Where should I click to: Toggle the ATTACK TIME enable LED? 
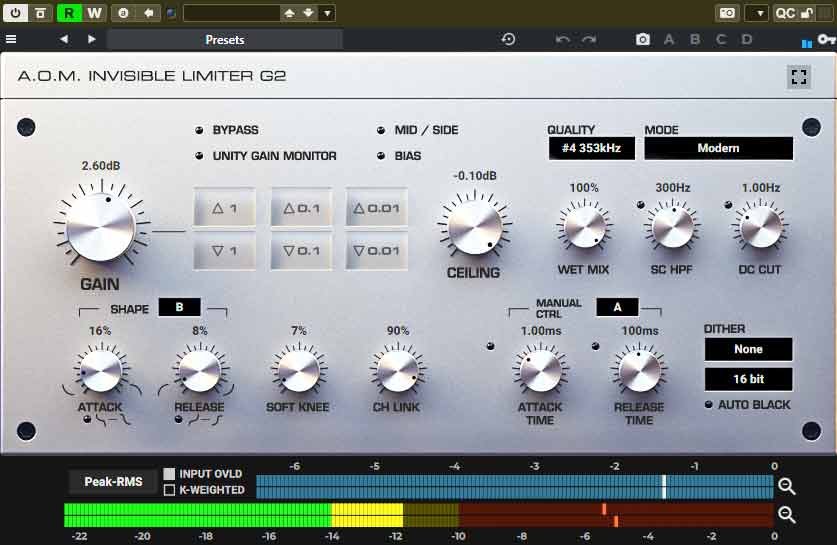(x=491, y=346)
